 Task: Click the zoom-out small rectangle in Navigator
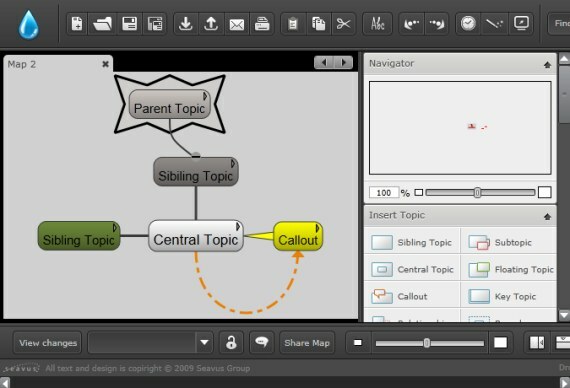(419, 192)
